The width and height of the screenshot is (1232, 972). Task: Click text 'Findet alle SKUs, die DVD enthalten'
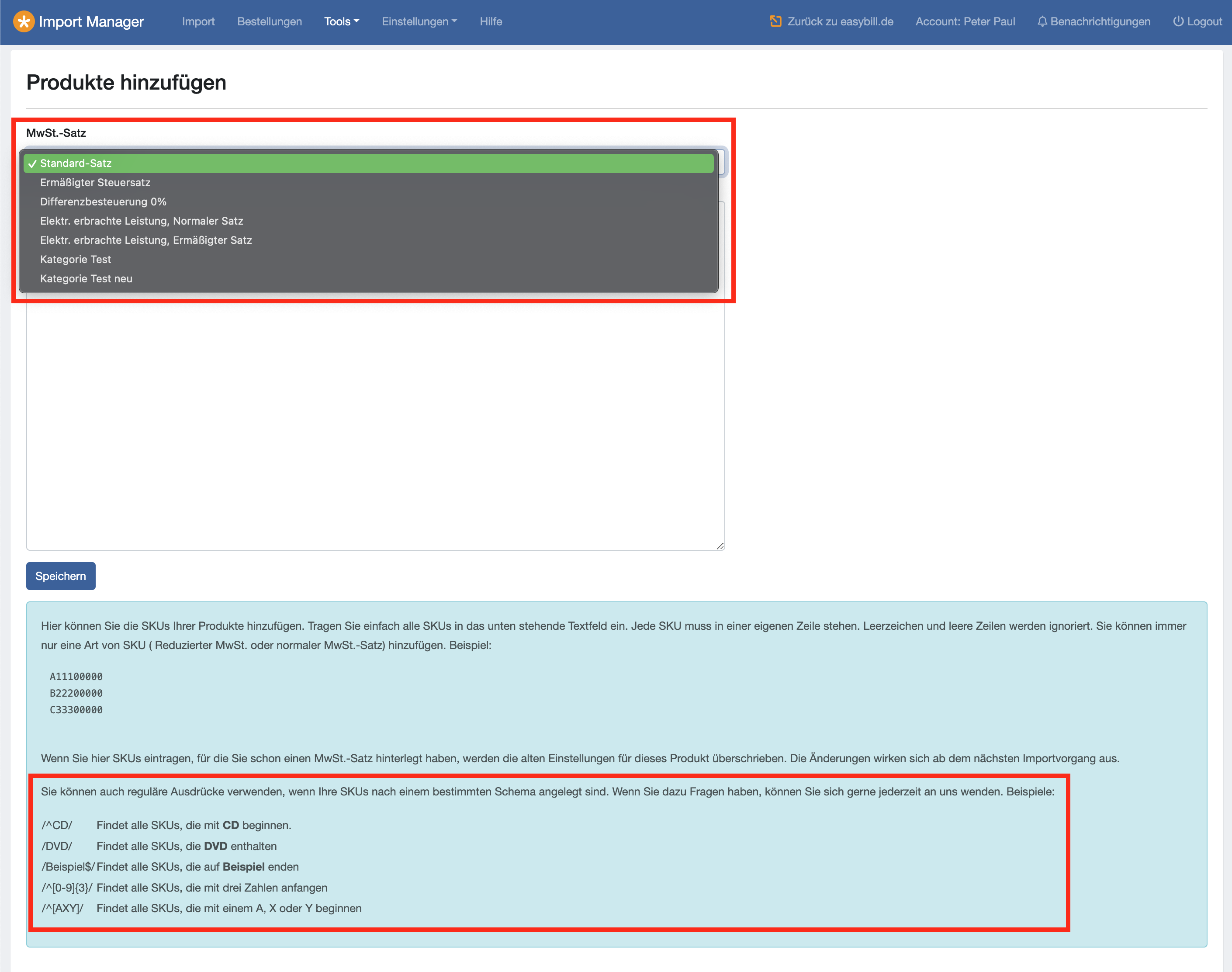click(x=187, y=846)
